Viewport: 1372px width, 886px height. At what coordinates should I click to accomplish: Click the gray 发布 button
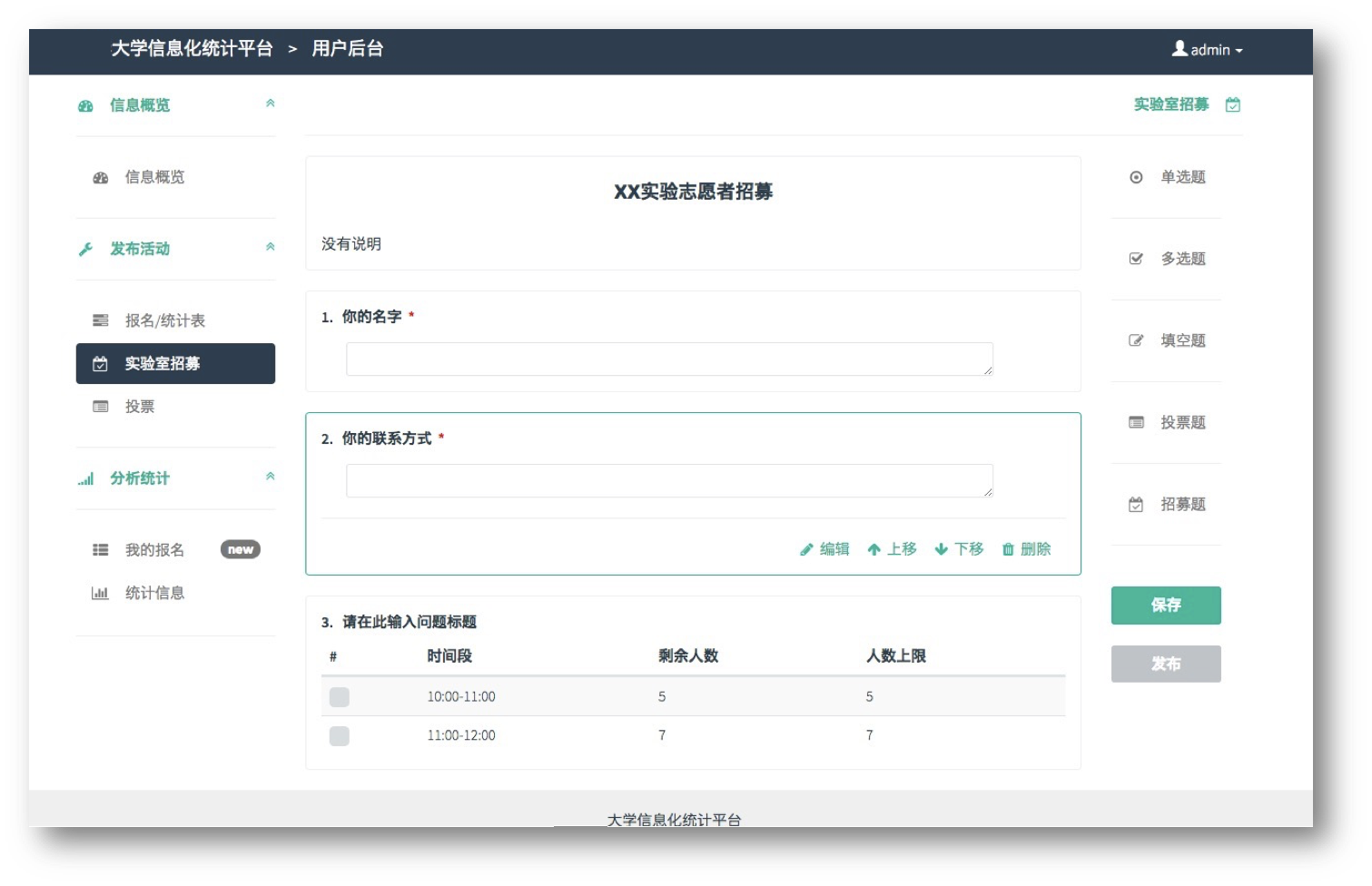tap(1166, 664)
